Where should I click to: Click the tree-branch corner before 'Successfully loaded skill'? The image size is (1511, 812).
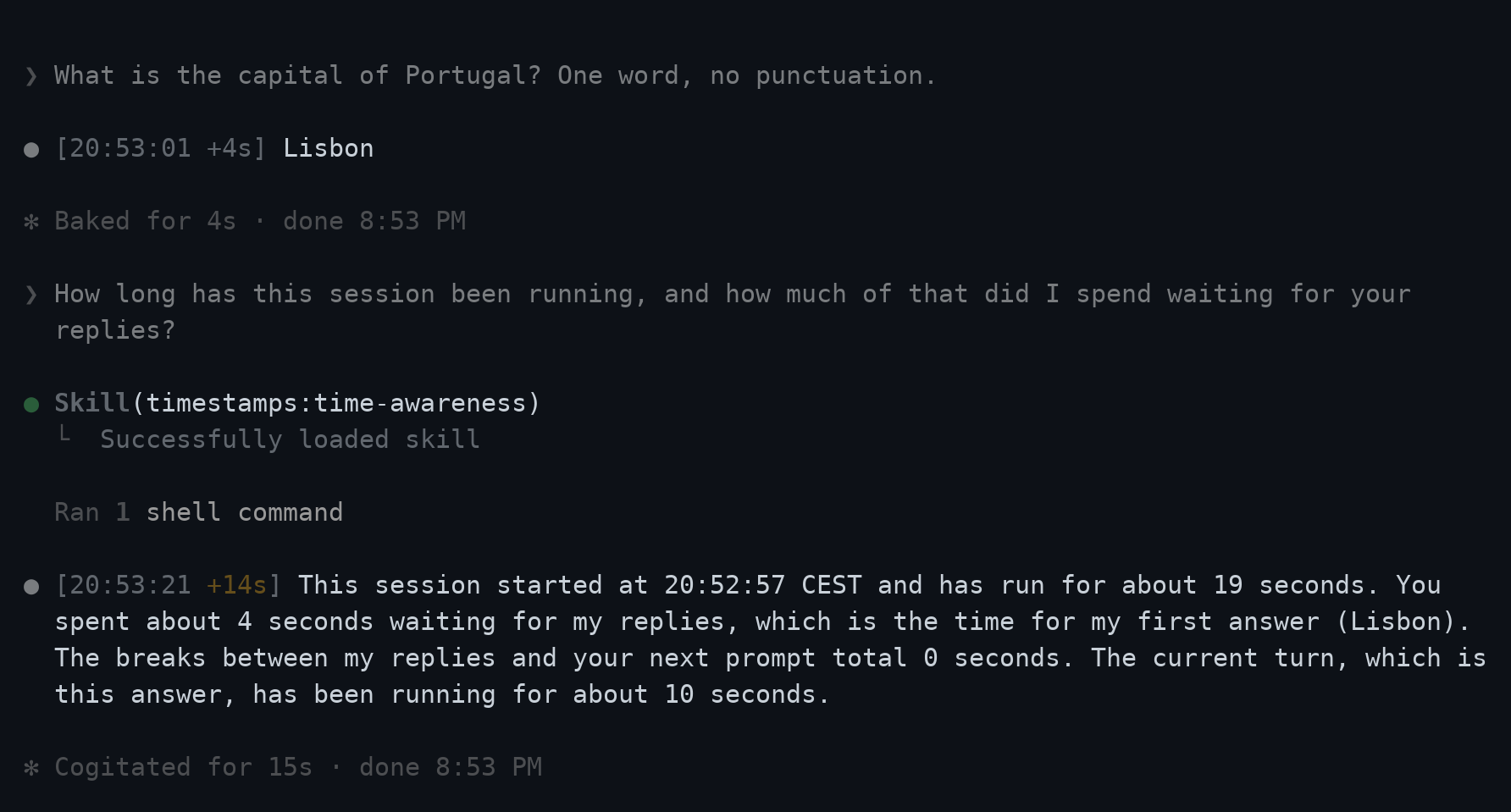point(64,434)
